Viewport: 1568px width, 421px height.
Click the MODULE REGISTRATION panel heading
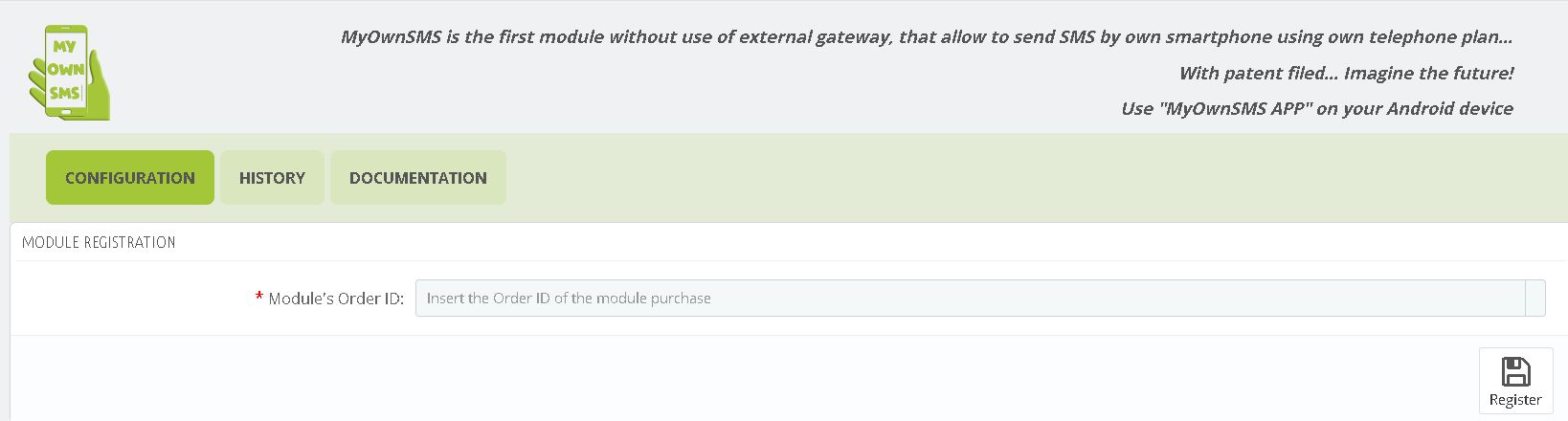pos(99,242)
